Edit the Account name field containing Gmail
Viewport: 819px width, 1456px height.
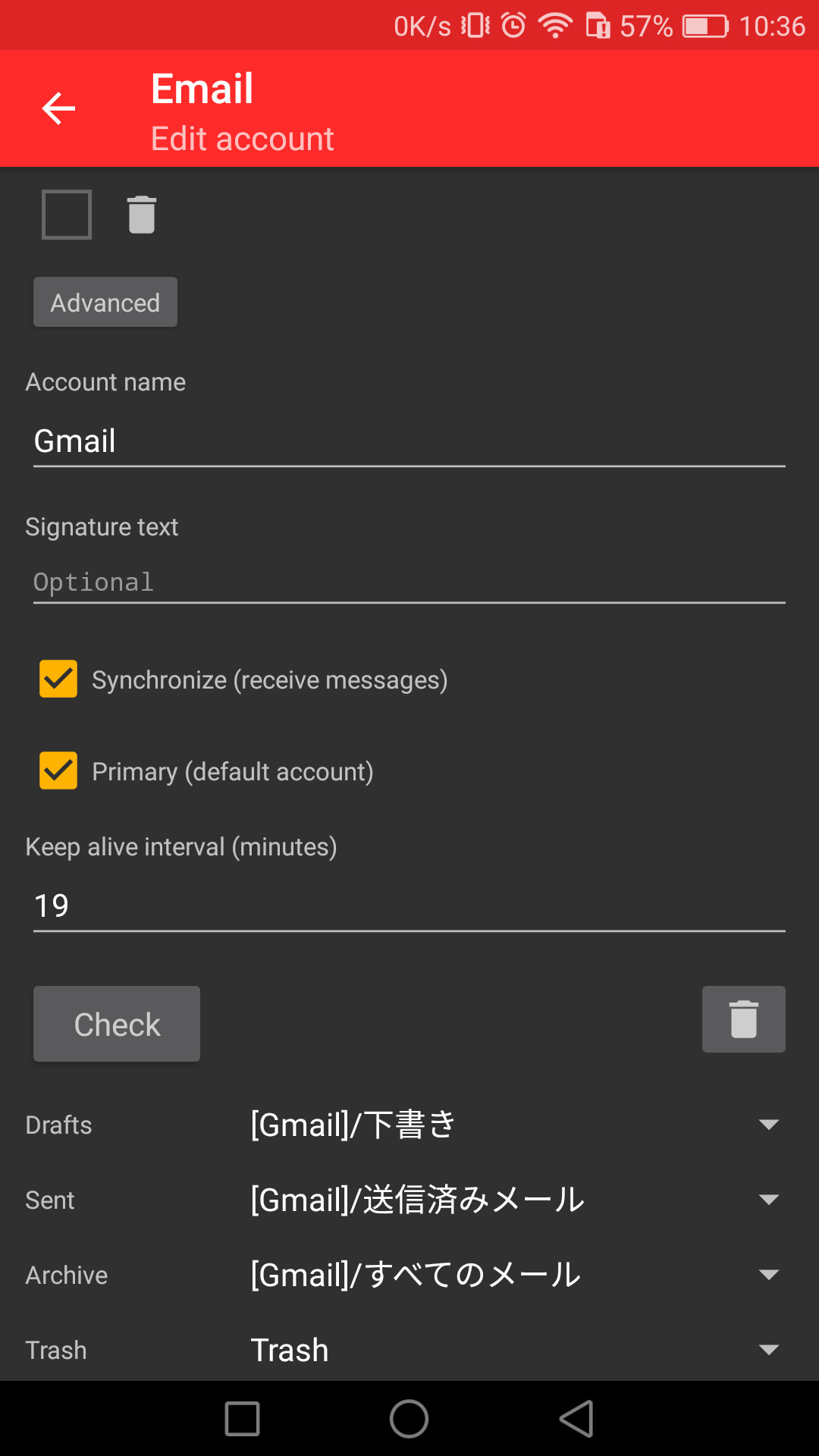[x=409, y=441]
